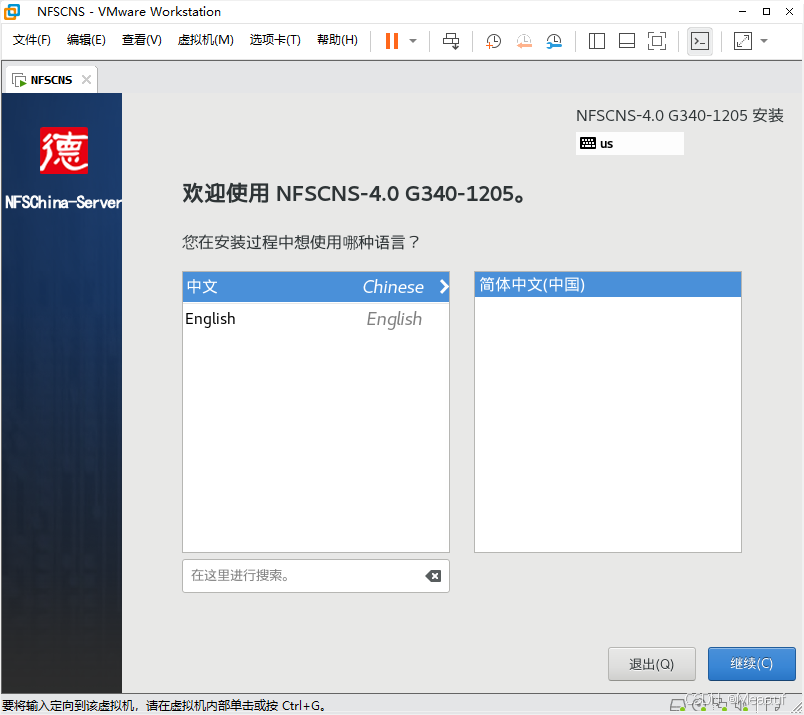
Task: Clear the language search field
Action: tap(433, 576)
